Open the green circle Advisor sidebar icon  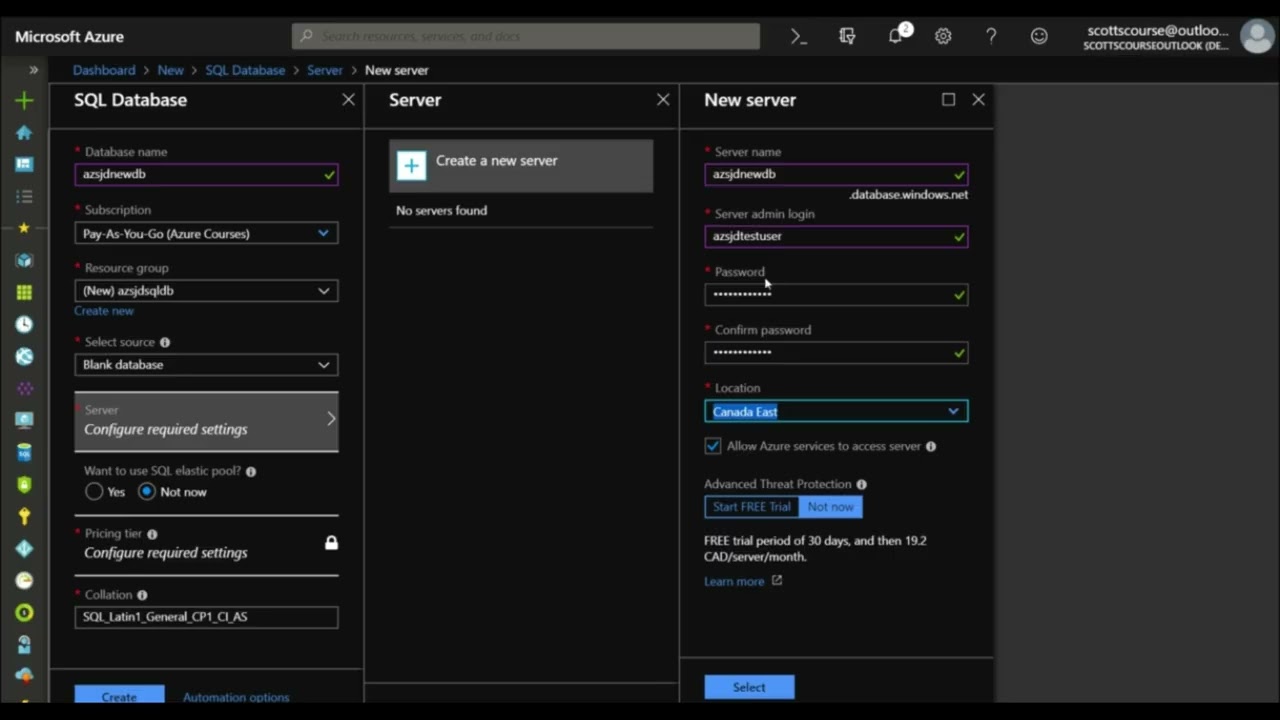pos(24,612)
